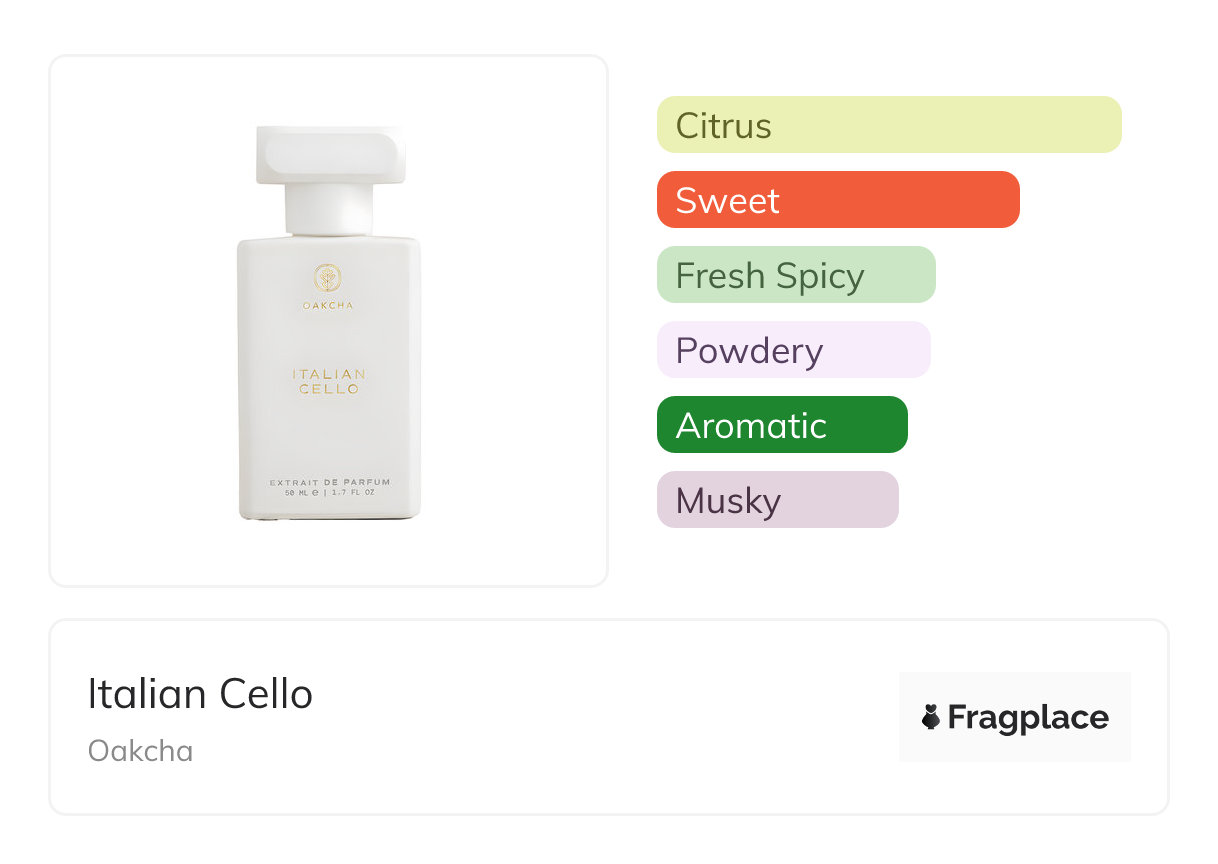Click the bottle neck below the cap

coord(328,210)
